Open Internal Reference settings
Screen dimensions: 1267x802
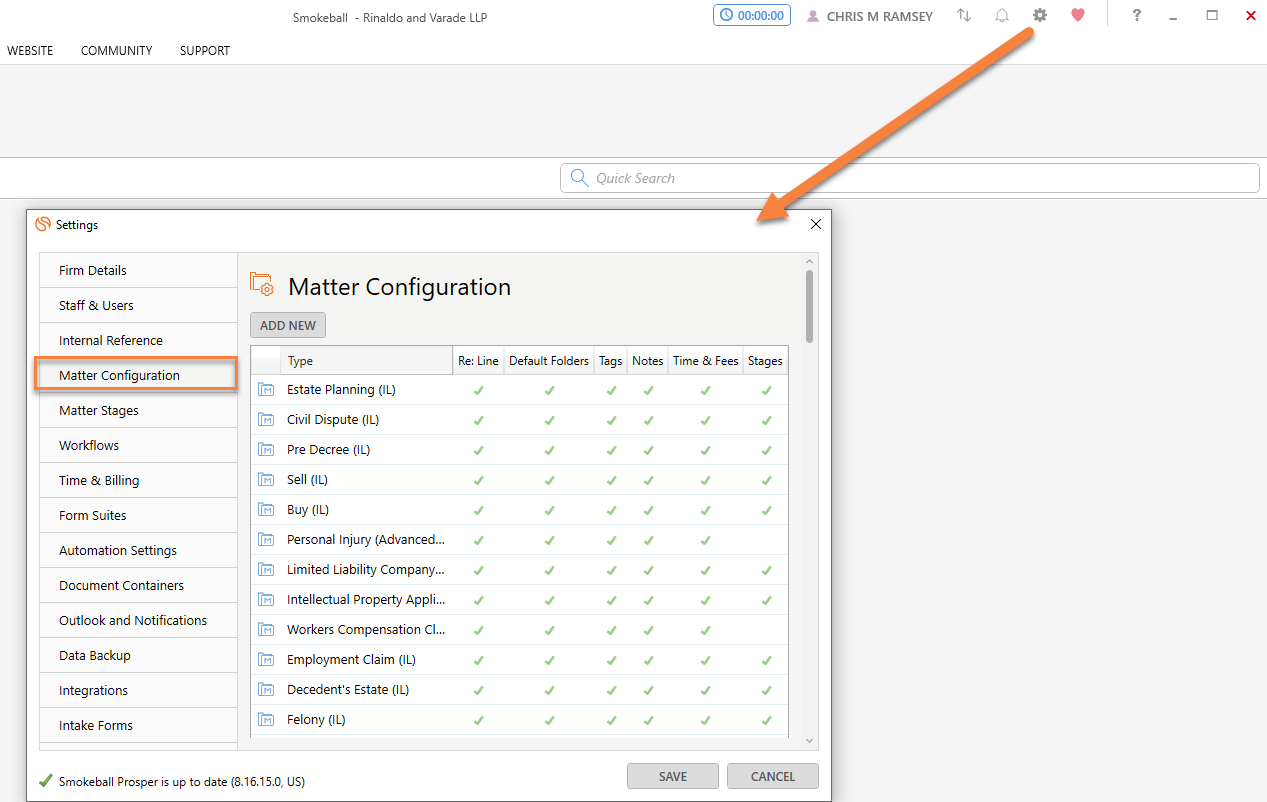pos(138,341)
